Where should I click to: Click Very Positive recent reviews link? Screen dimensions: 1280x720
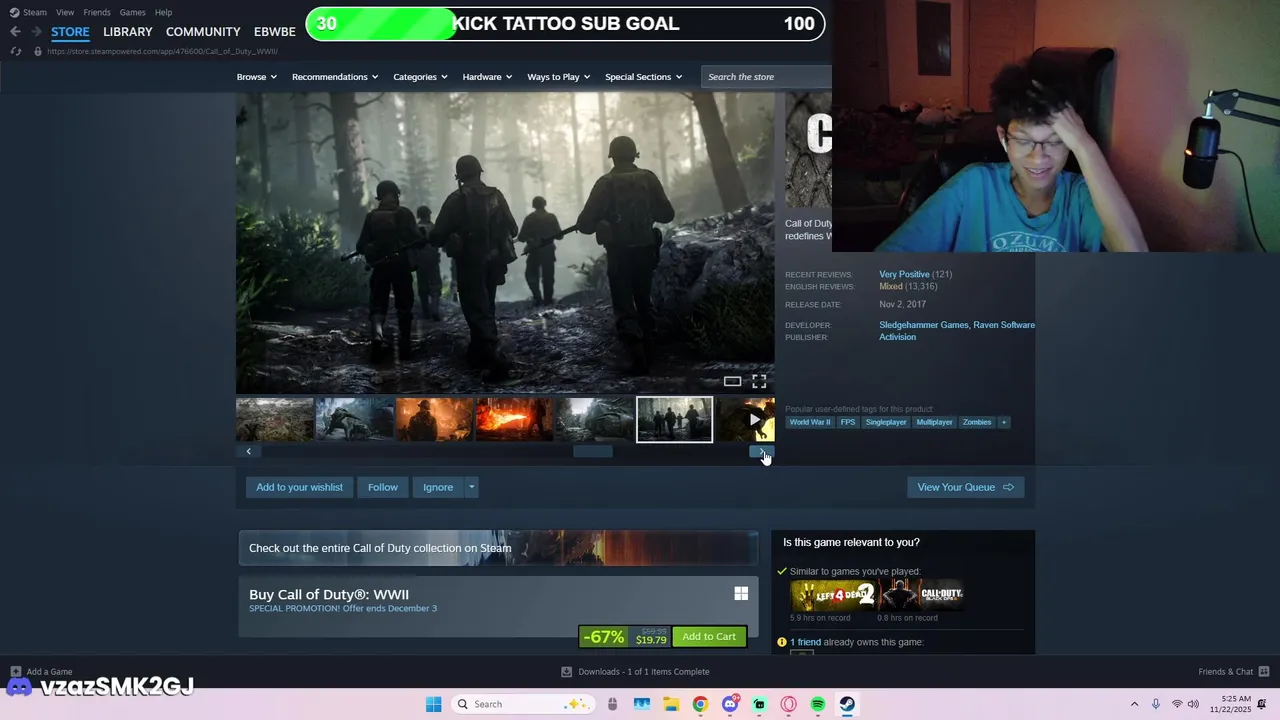coord(904,274)
